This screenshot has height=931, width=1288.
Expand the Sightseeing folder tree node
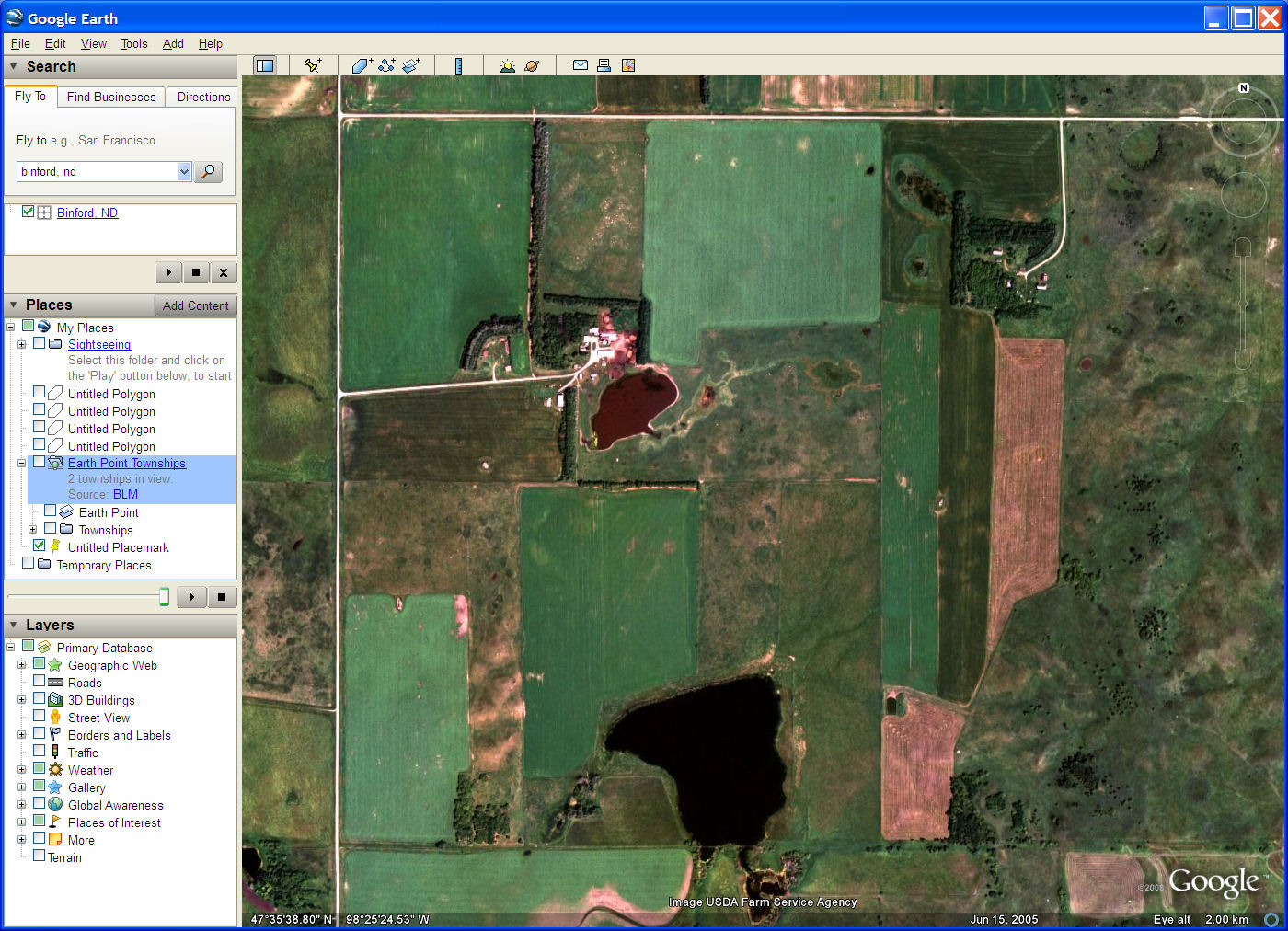(21, 344)
